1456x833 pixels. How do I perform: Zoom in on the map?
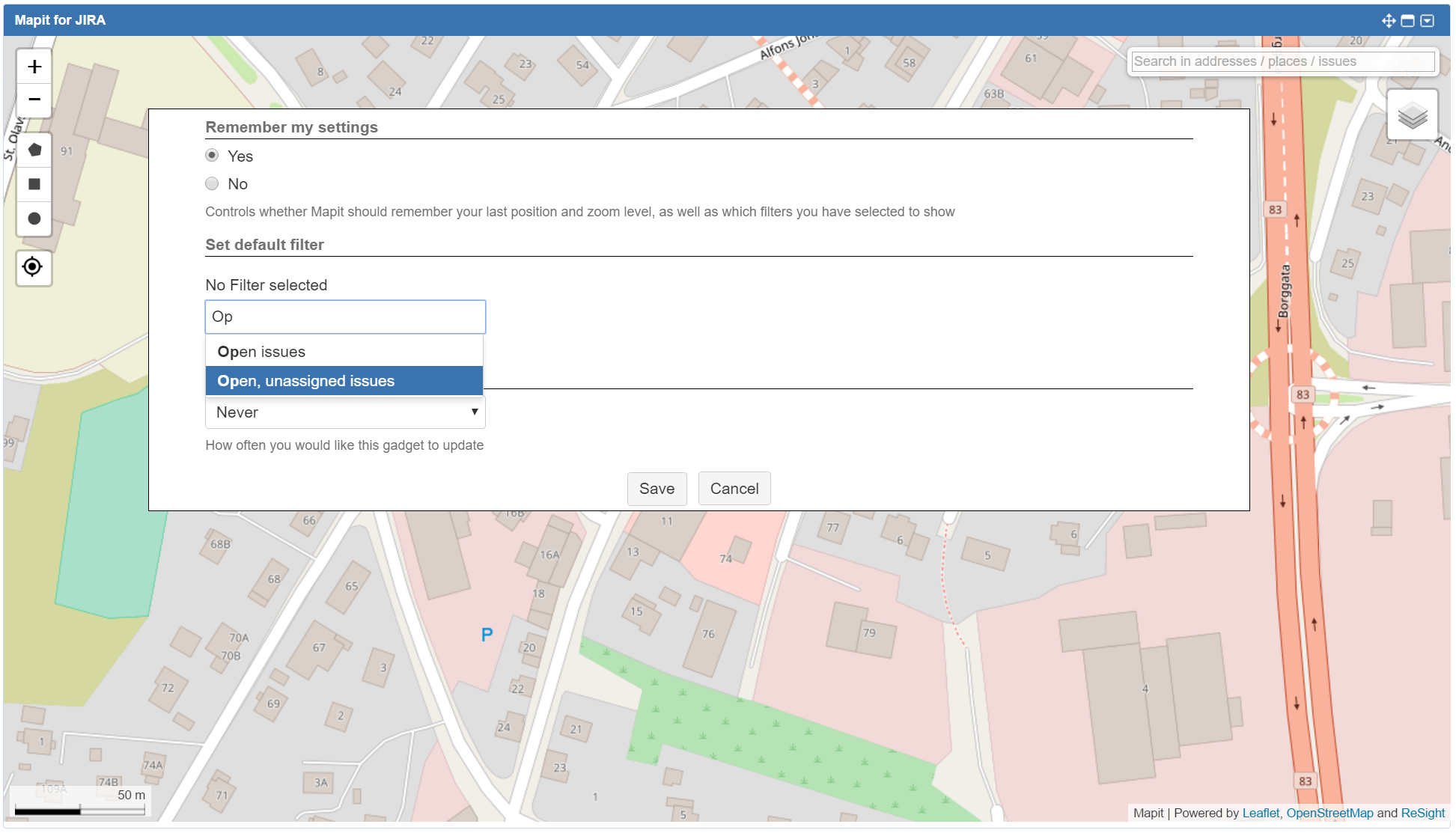[x=34, y=67]
